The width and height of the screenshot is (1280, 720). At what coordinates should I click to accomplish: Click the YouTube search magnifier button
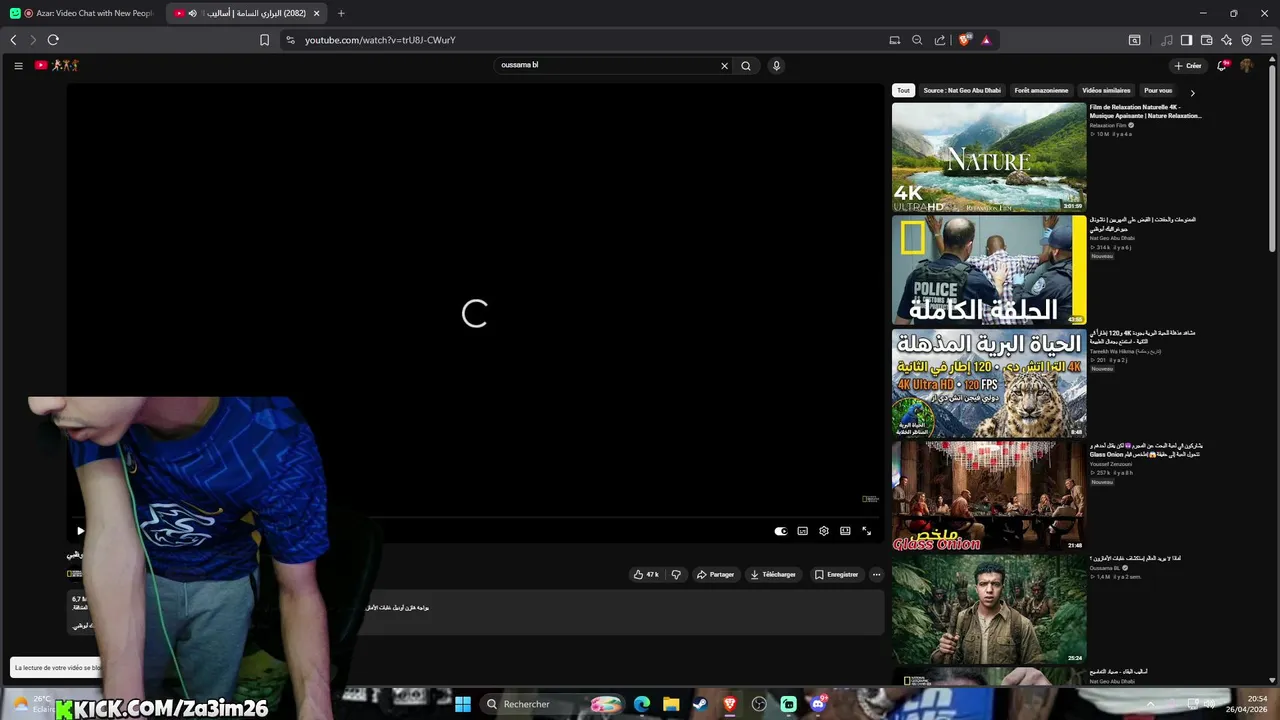point(746,66)
